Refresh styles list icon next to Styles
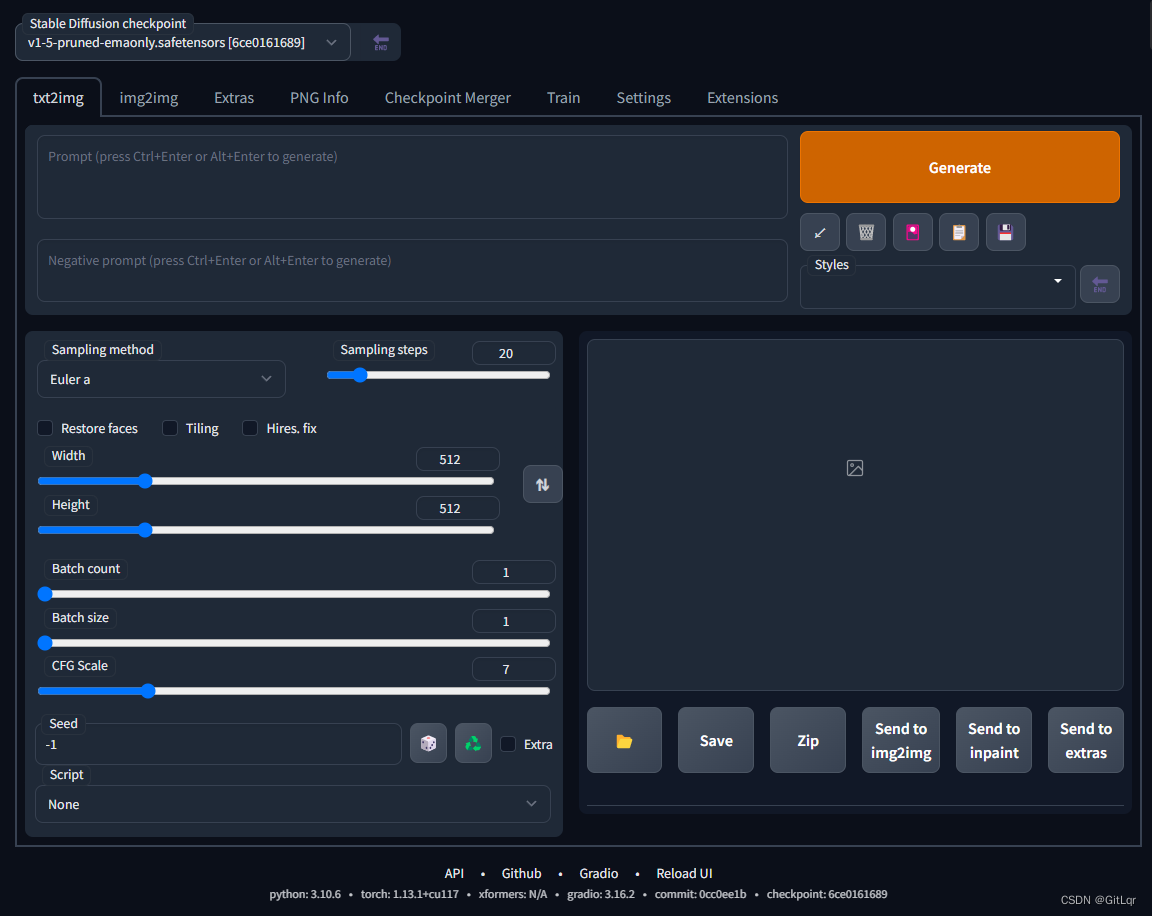This screenshot has width=1152, height=916. point(1099,284)
